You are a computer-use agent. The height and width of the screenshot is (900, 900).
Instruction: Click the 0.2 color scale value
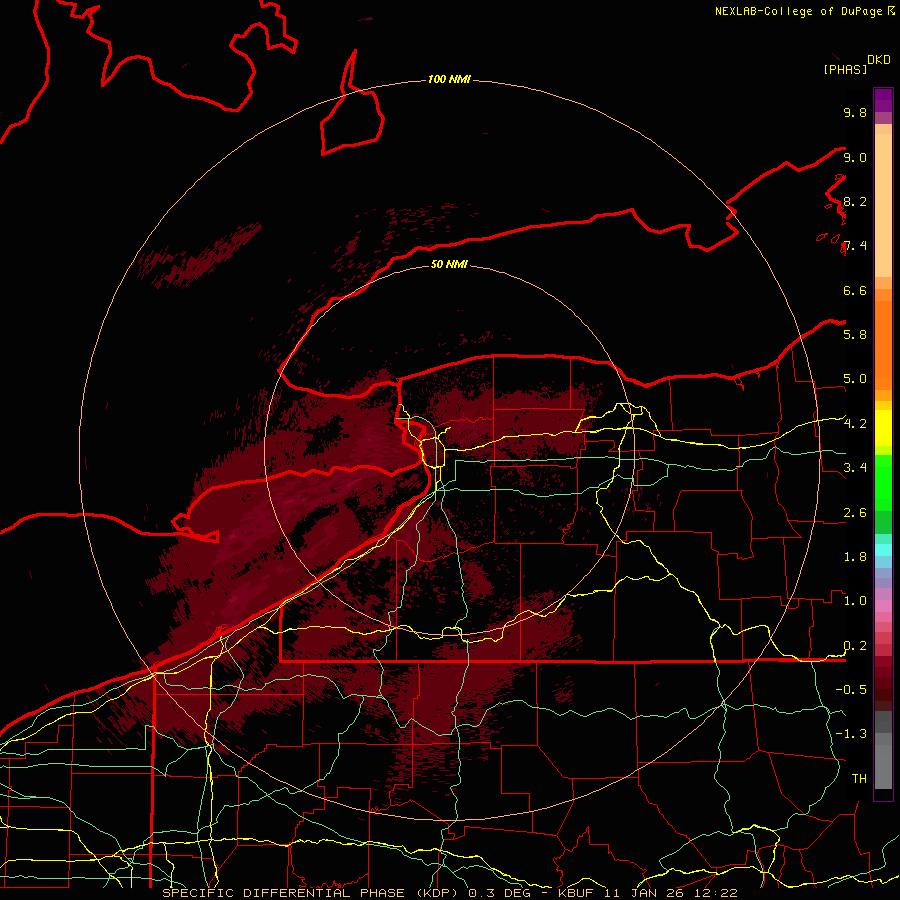[x=855, y=646]
